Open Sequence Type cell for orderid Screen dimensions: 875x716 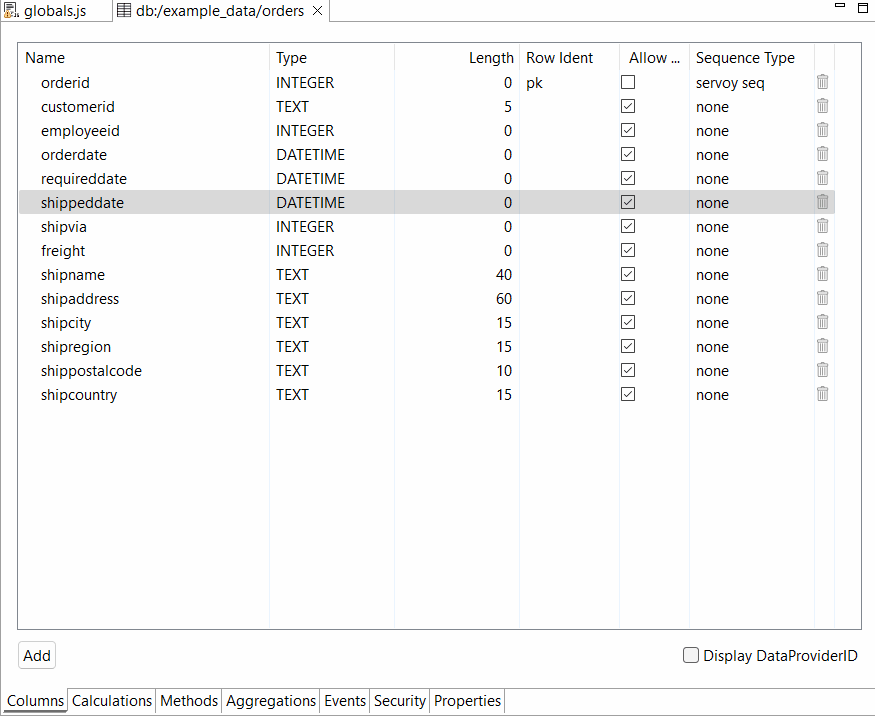click(x=750, y=83)
